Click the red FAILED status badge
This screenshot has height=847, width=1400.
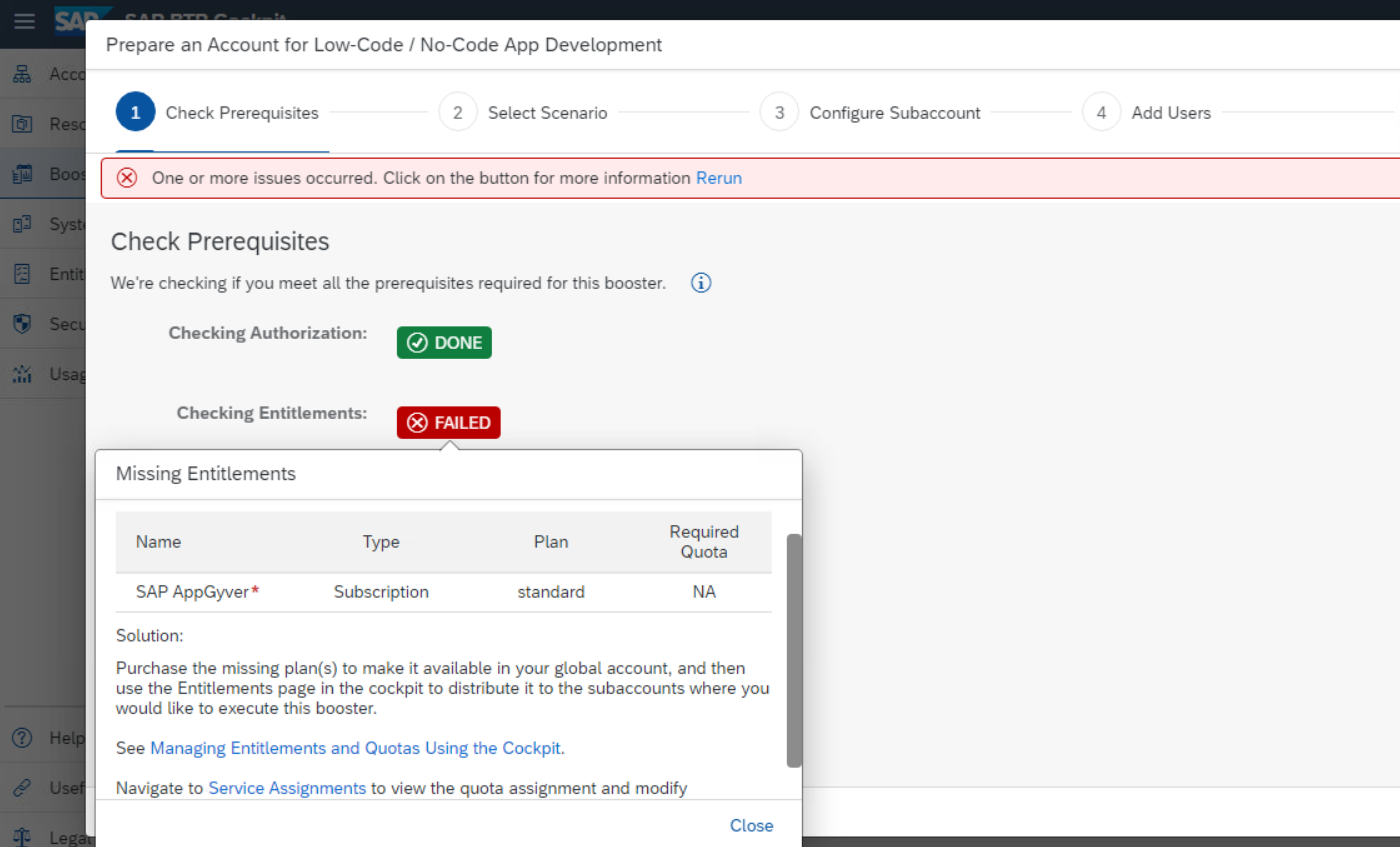[448, 423]
